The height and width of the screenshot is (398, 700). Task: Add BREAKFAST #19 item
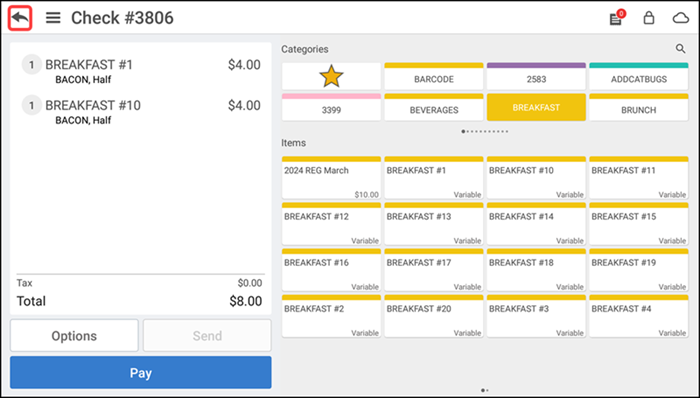tap(638, 270)
